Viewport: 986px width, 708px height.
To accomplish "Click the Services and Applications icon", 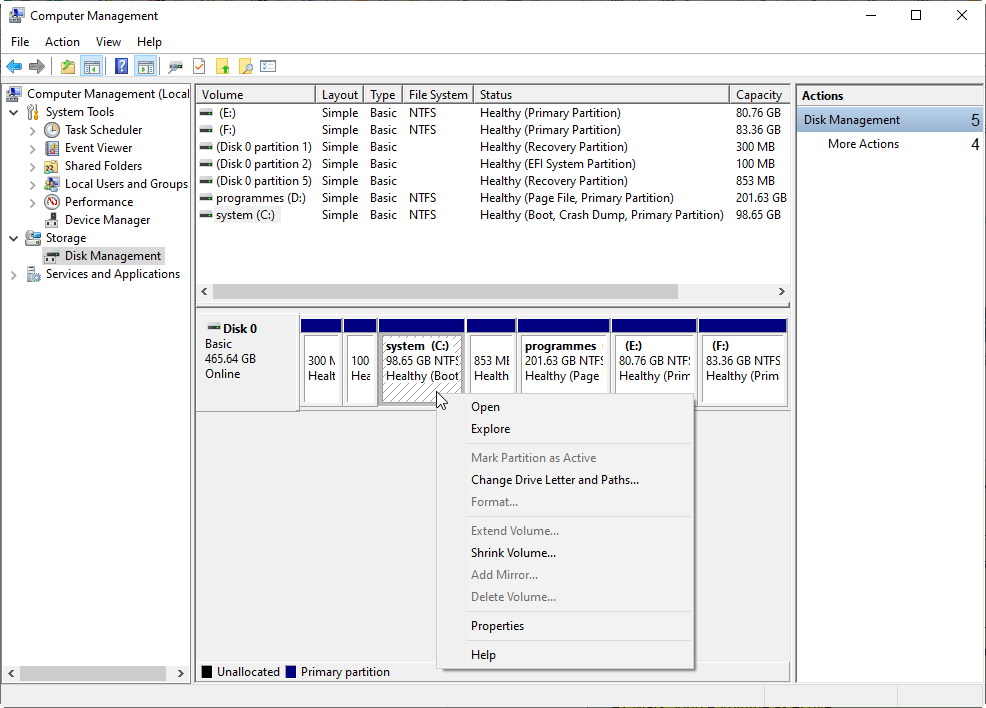I will 33,274.
